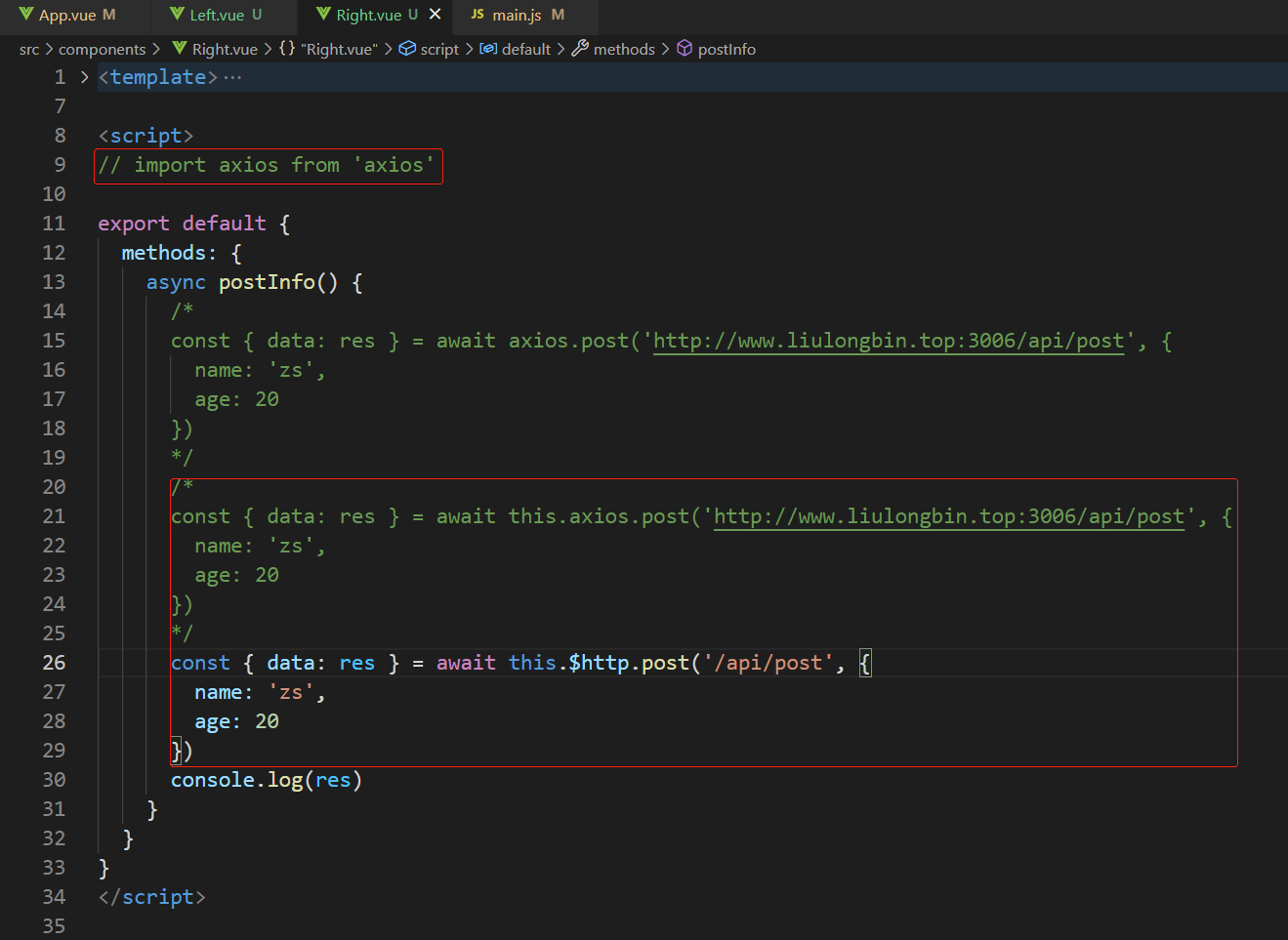Click the methods wrench icon in breadcrumb

580,49
